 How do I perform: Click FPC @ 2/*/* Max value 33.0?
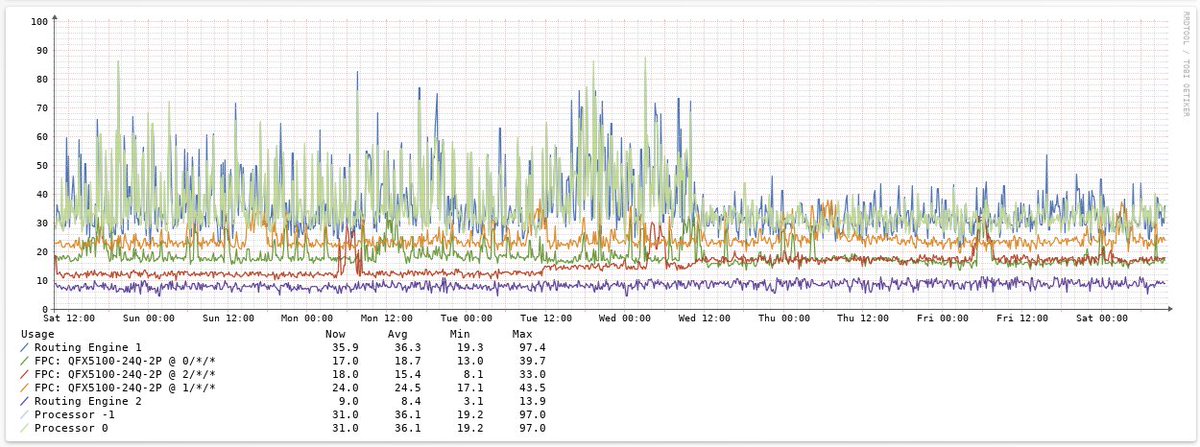(x=531, y=374)
